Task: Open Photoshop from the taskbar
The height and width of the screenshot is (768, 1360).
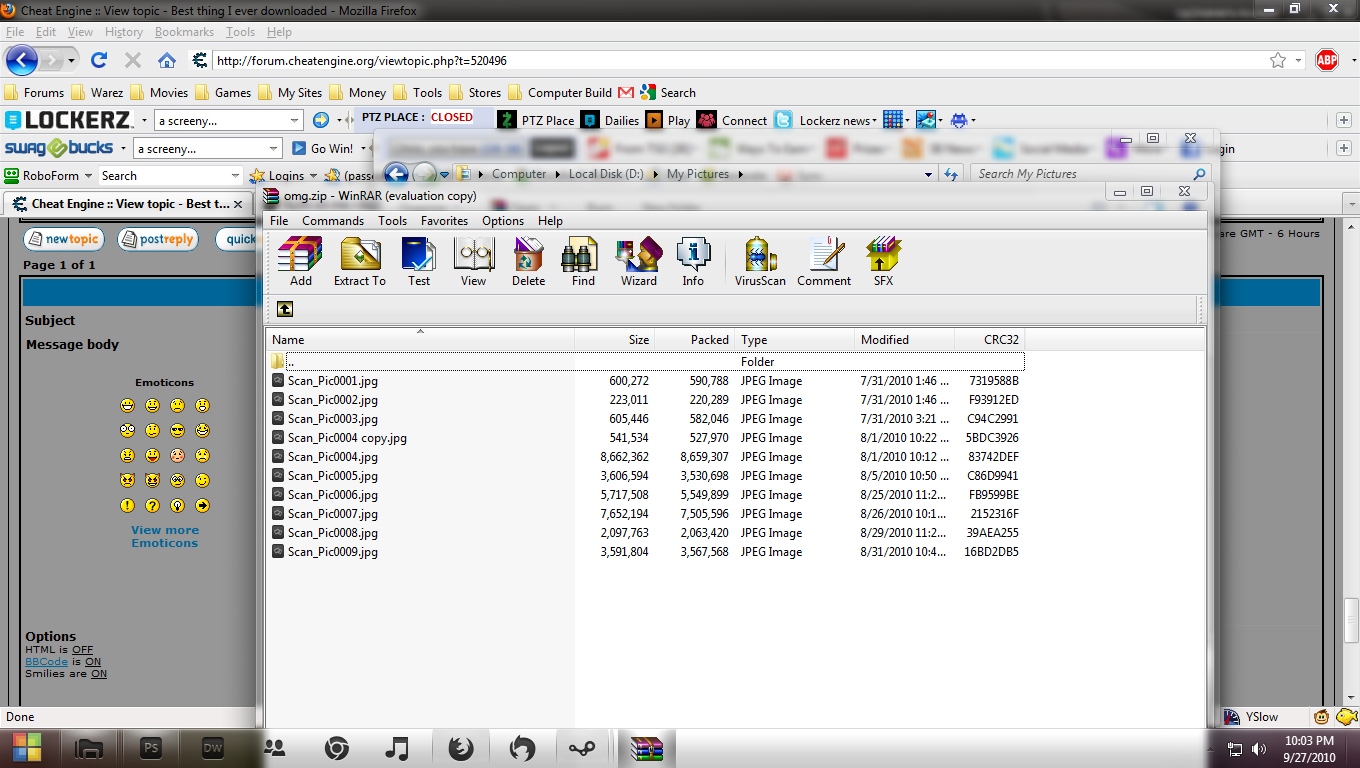Action: pyautogui.click(x=152, y=748)
